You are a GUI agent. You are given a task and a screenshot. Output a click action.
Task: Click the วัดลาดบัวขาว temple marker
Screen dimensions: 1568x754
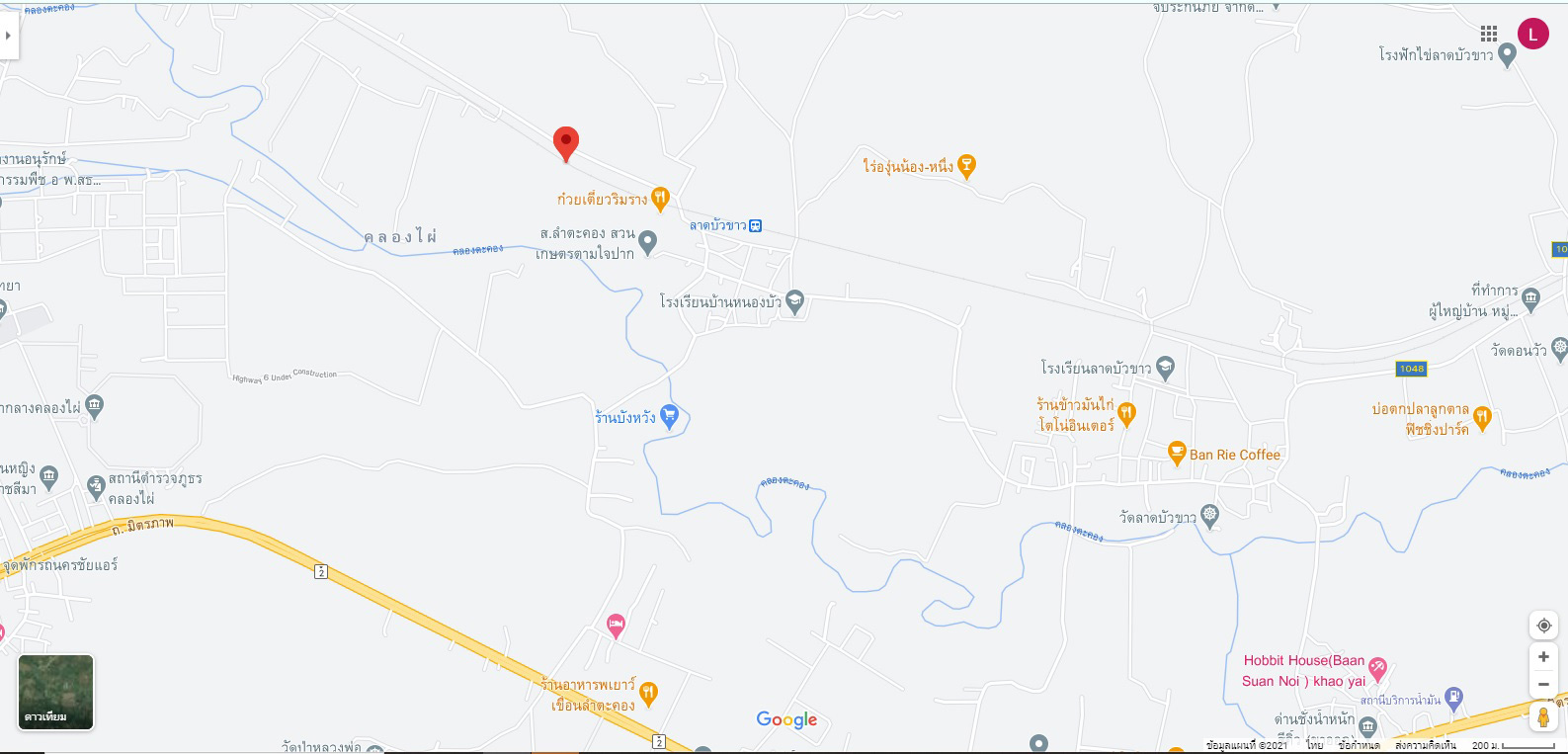(1210, 516)
